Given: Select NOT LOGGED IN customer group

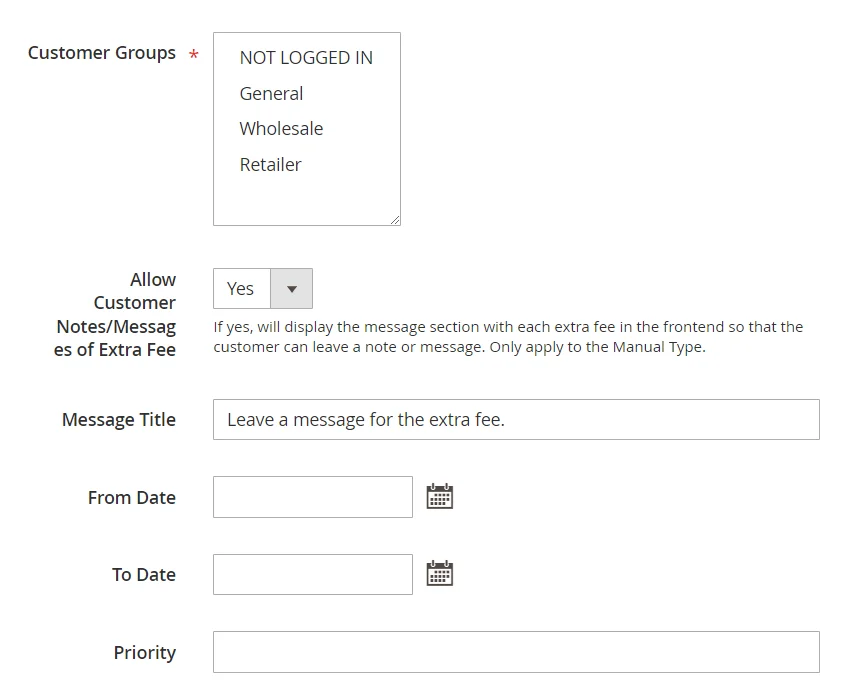Looking at the screenshot, I should [x=306, y=58].
